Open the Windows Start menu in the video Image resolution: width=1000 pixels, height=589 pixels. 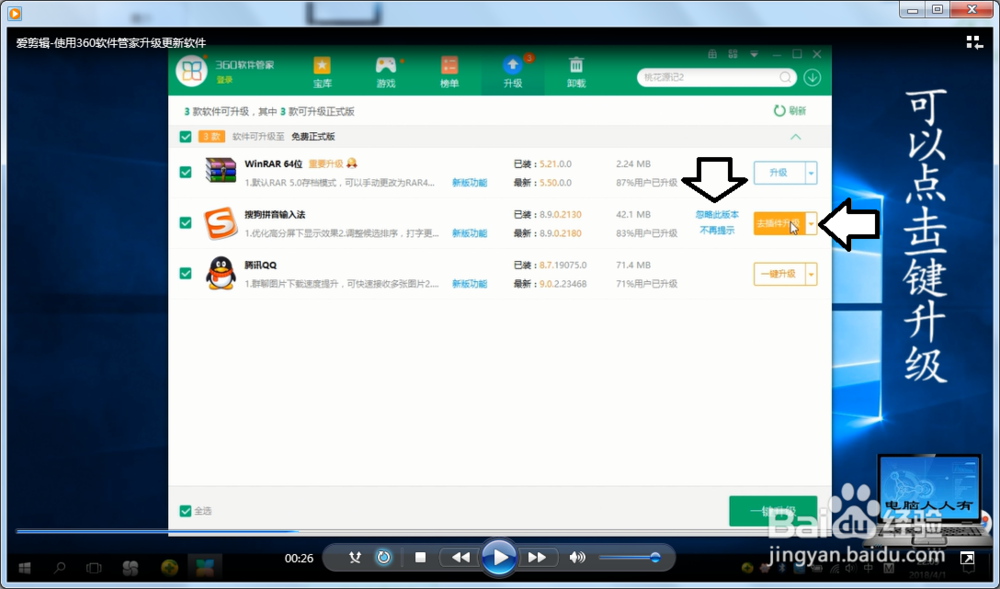[x=25, y=567]
